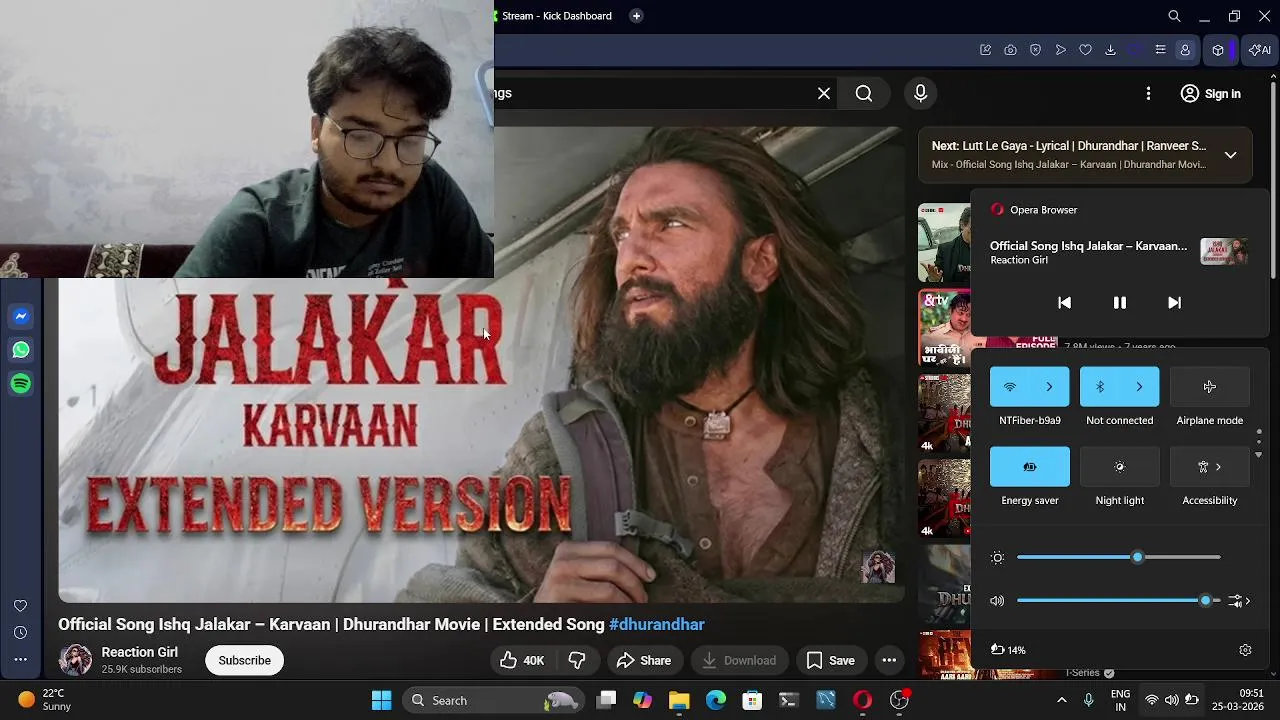The height and width of the screenshot is (720, 1280).
Task: Turn on Night light
Action: click(x=1120, y=467)
